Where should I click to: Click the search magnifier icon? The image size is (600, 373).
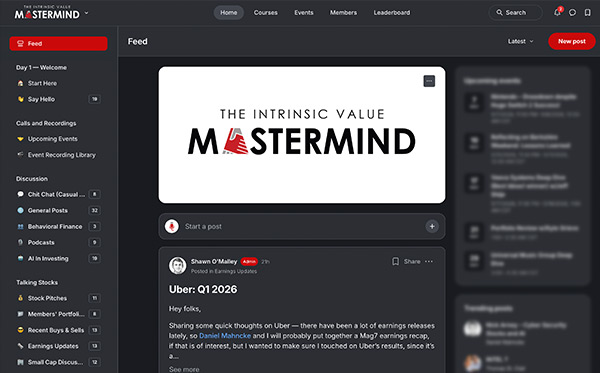499,13
